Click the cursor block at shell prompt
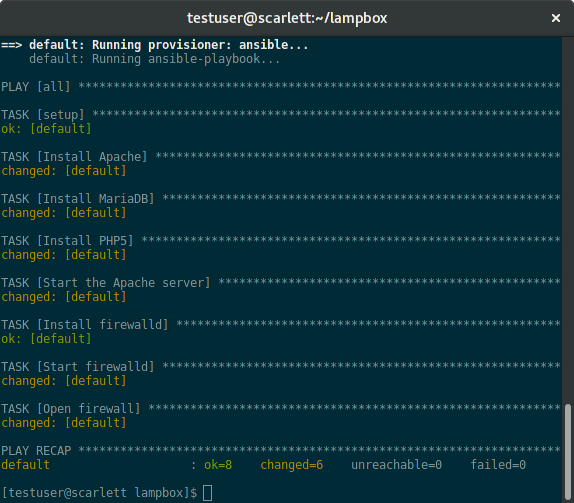Image resolution: width=574 pixels, height=503 pixels. (x=207, y=492)
